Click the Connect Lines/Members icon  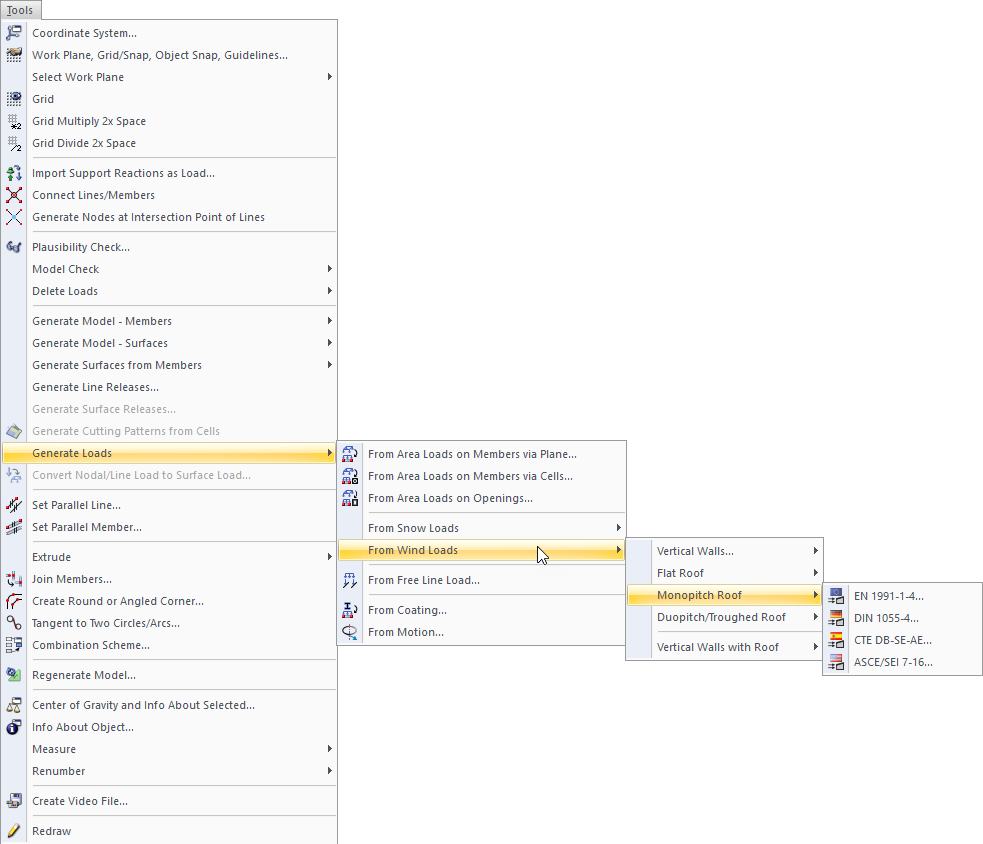click(14, 195)
